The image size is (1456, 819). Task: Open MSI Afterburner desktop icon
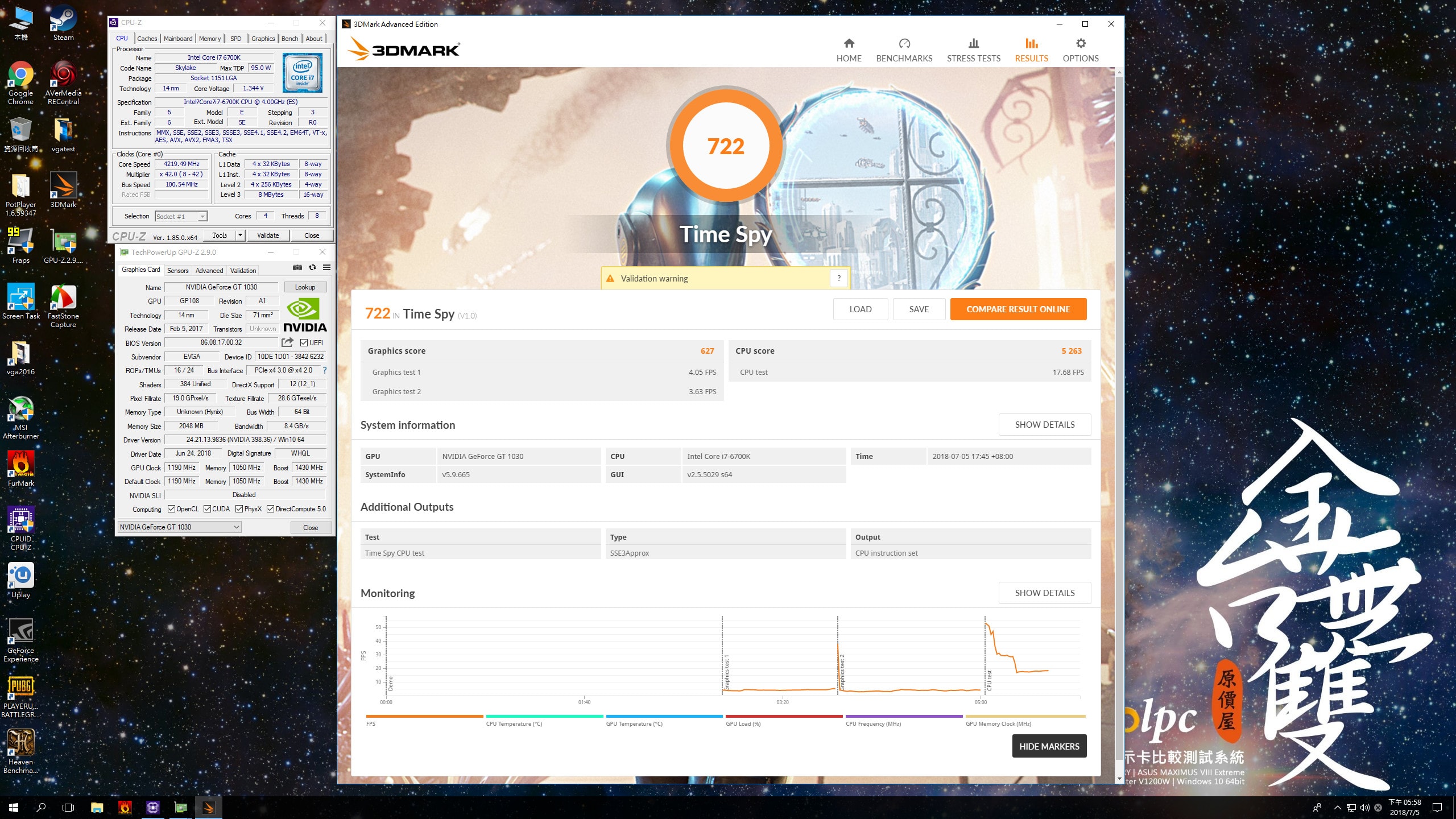20,417
